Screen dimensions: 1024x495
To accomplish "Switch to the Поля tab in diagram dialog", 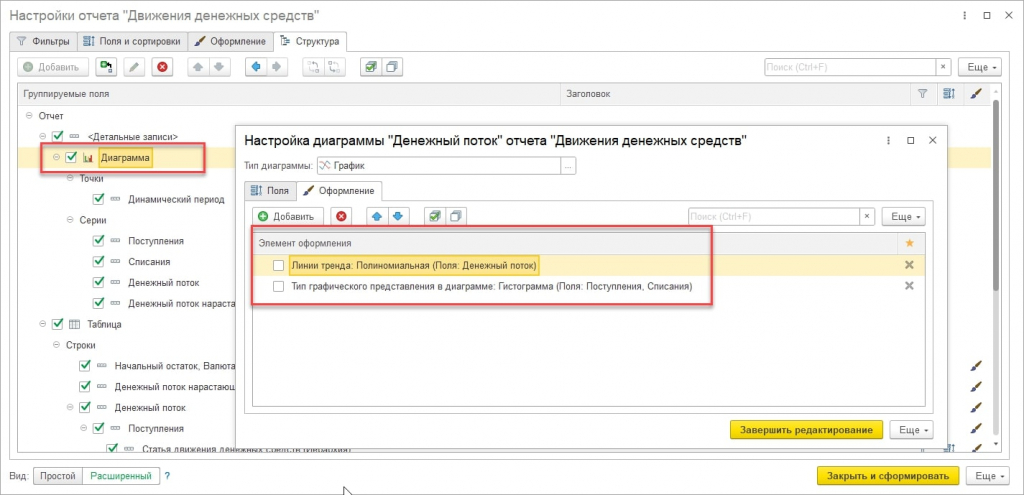I will pyautogui.click(x=270, y=191).
